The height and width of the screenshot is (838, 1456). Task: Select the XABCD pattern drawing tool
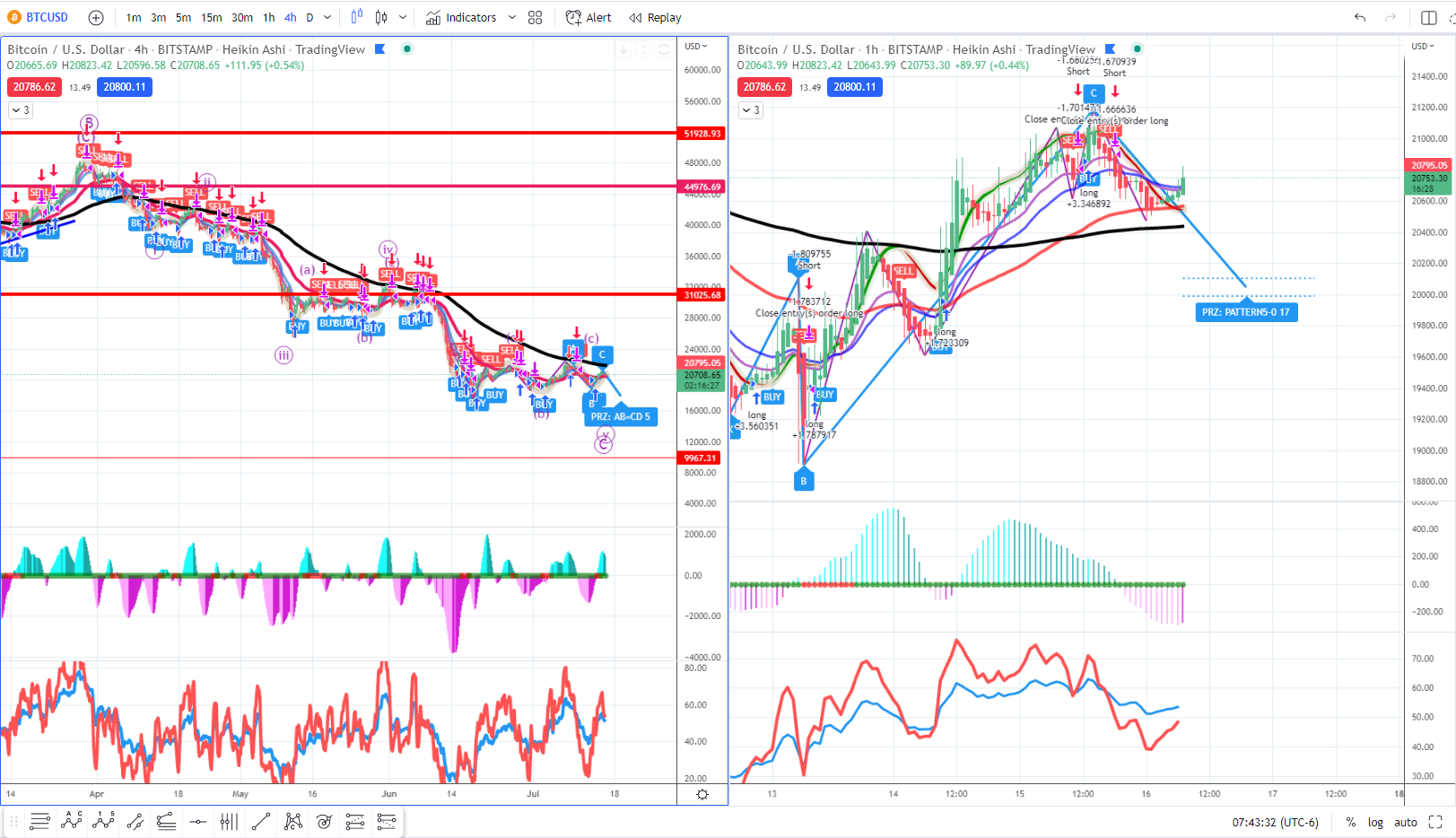point(292,821)
